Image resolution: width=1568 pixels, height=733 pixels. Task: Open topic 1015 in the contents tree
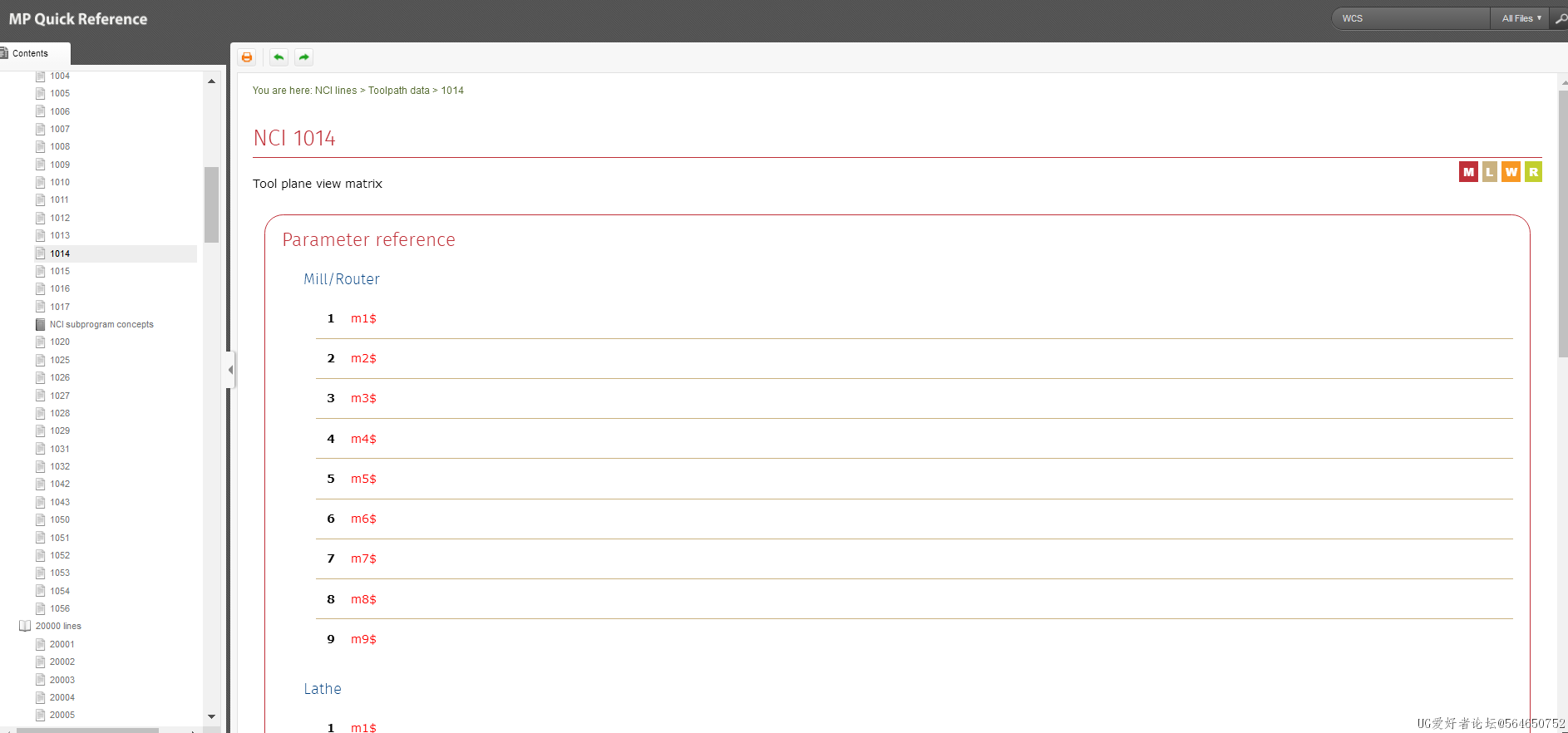pos(60,271)
